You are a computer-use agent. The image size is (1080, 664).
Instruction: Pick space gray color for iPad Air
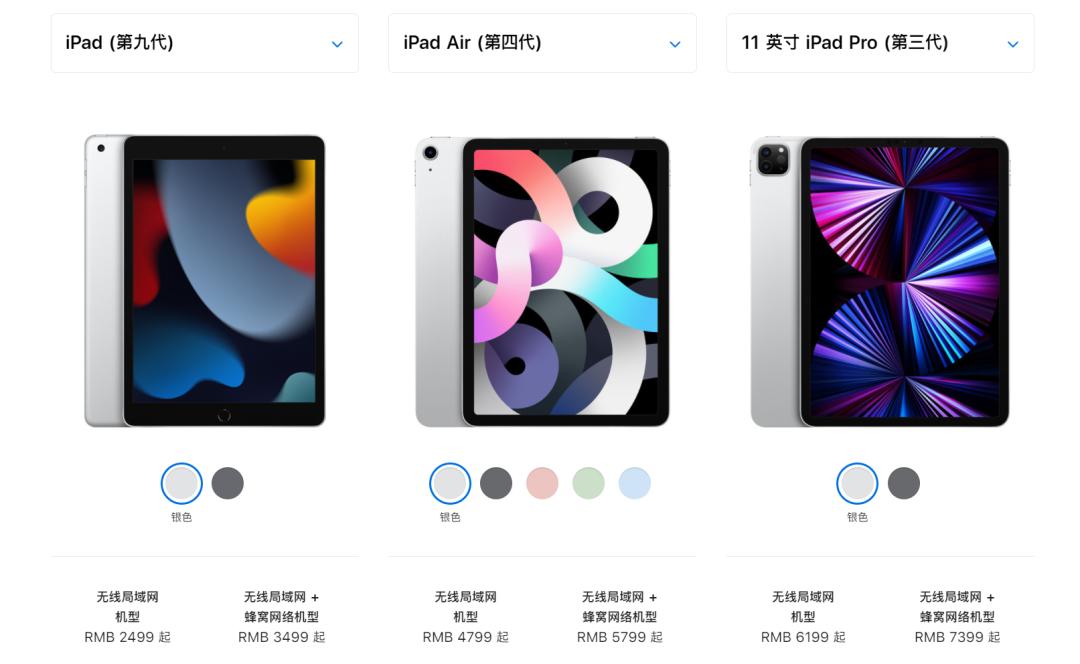[496, 483]
